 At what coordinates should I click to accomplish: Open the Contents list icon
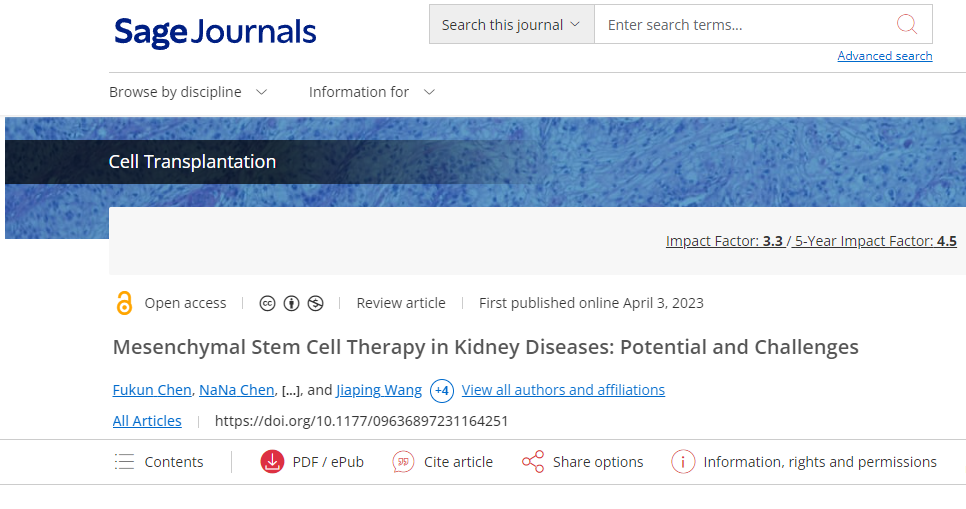pyautogui.click(x=124, y=462)
